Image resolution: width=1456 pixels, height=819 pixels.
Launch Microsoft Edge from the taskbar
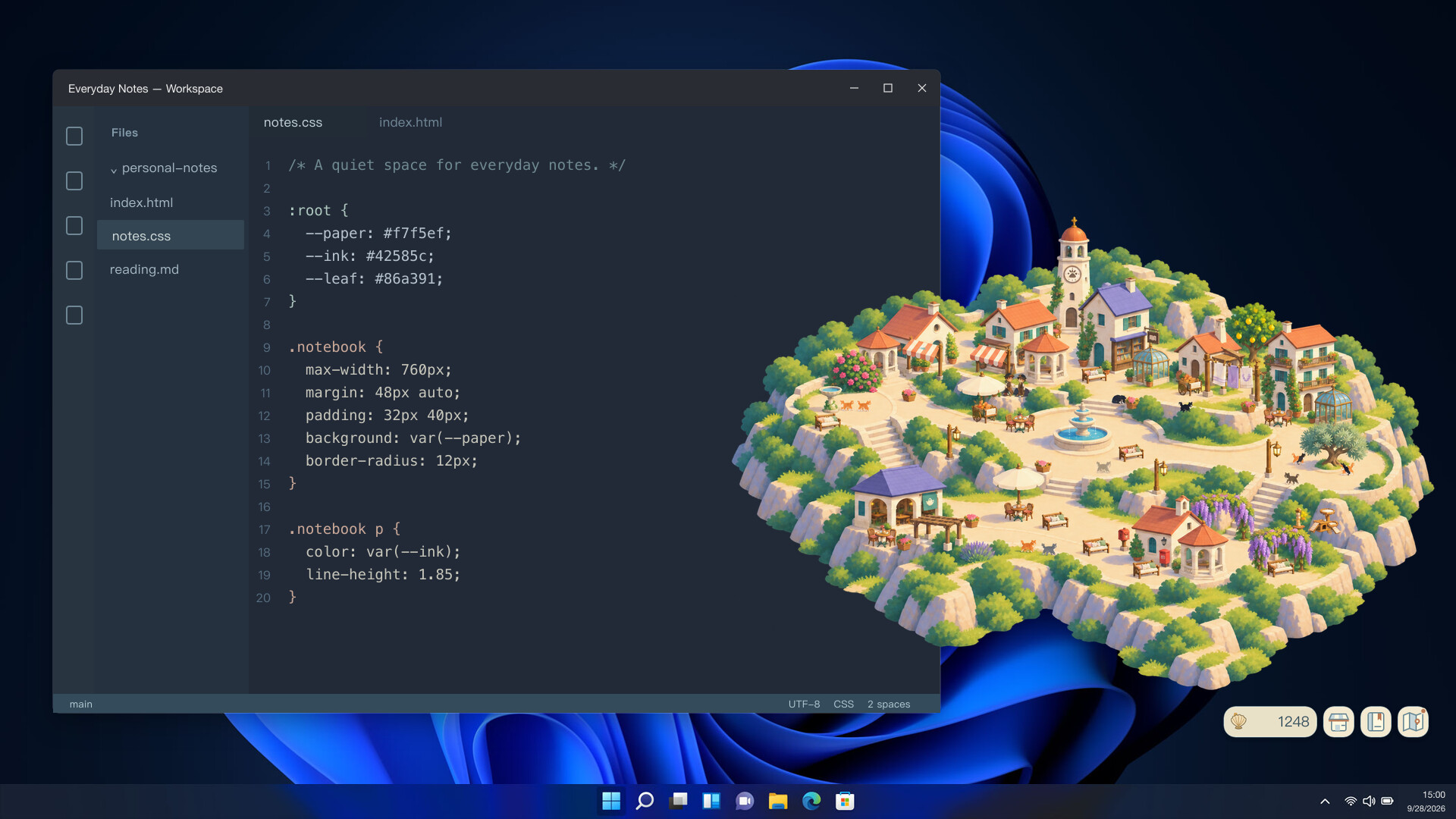click(811, 801)
